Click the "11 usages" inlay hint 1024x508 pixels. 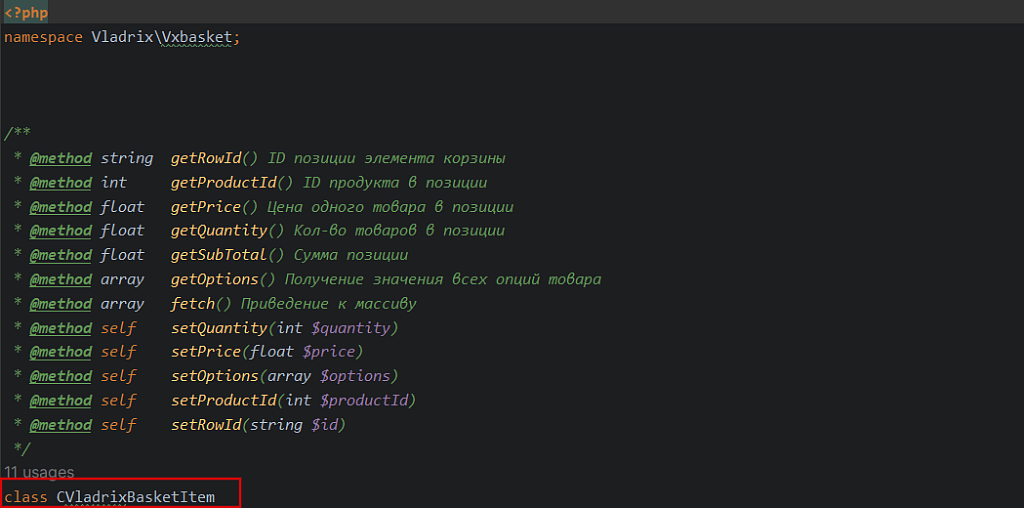tap(39, 472)
